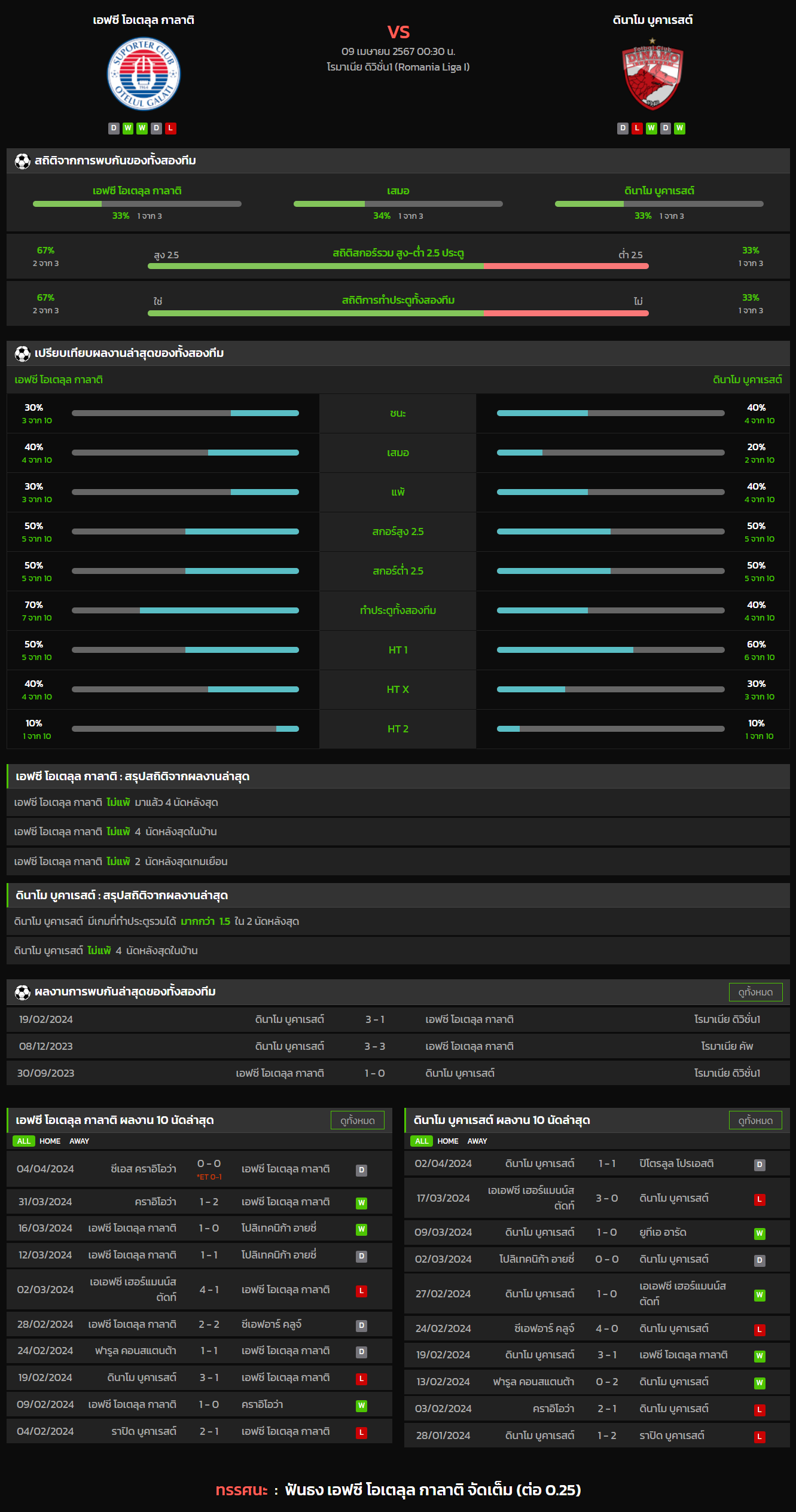796x1512 pixels.
Task: Select ALL tab in Dinamo last 10
Action: tap(422, 1141)
